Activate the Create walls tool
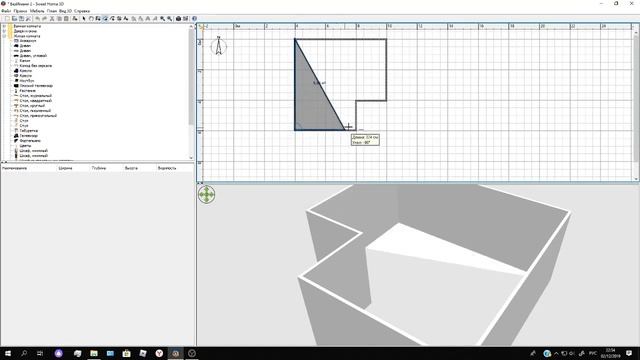 [98, 18]
